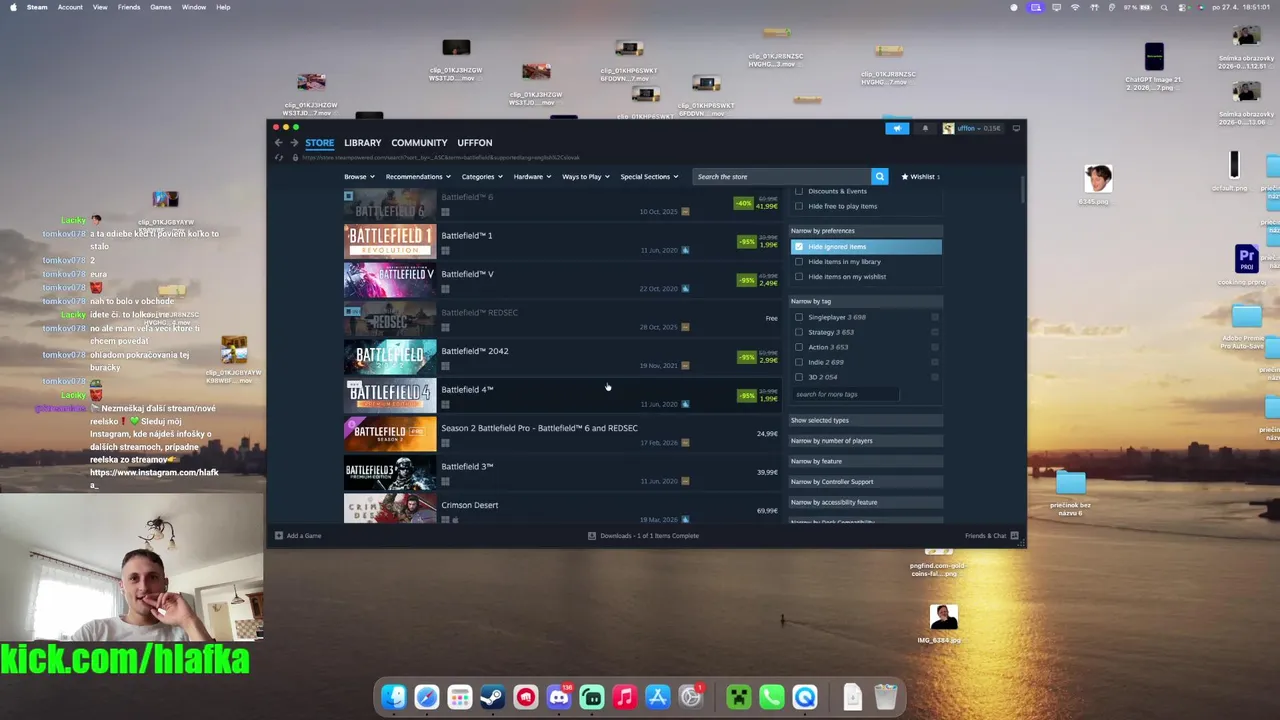The image size is (1280, 720).
Task: Open Safari in the Dock
Action: click(x=427, y=697)
